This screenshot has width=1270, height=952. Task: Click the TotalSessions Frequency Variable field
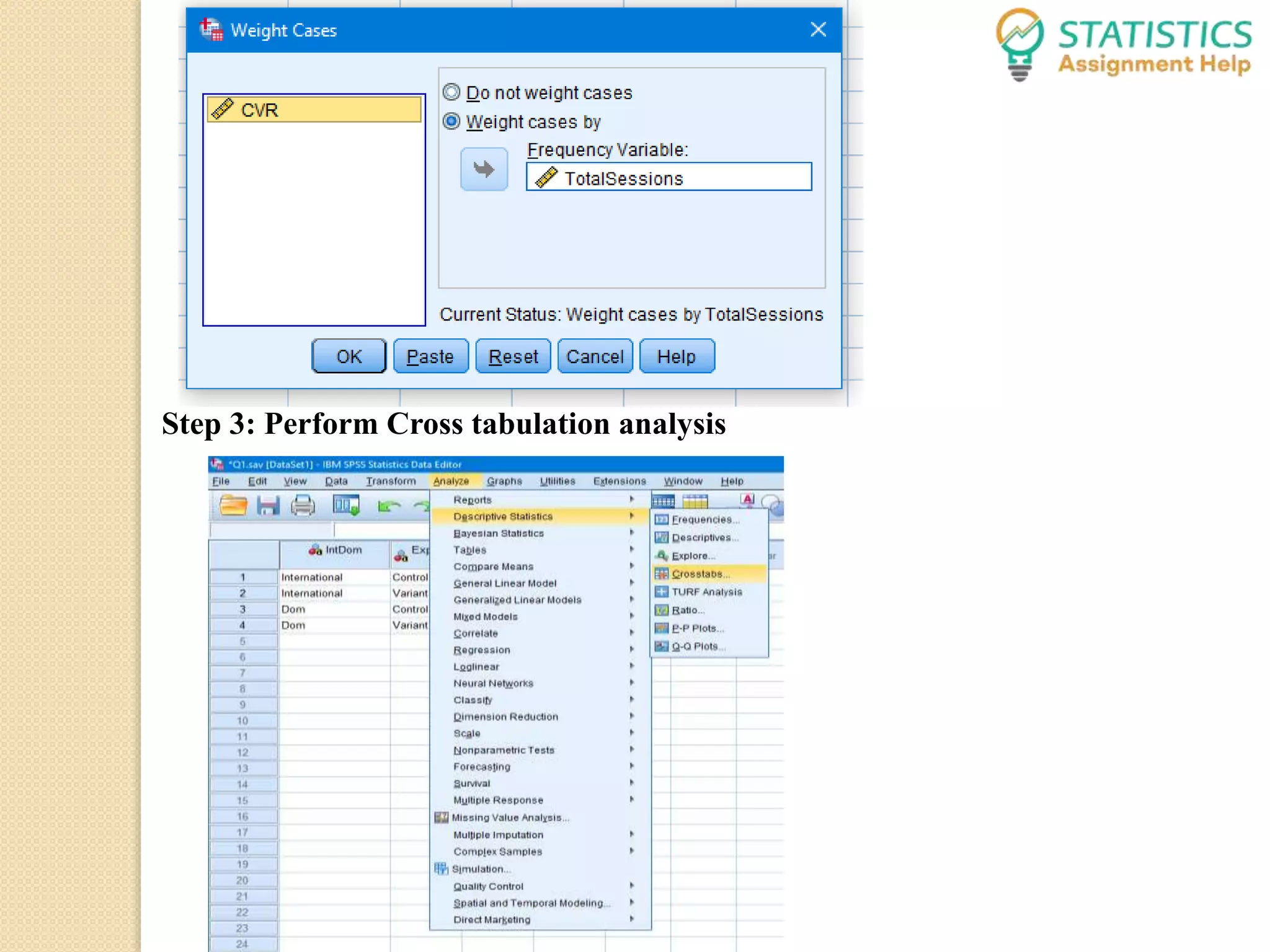(668, 177)
